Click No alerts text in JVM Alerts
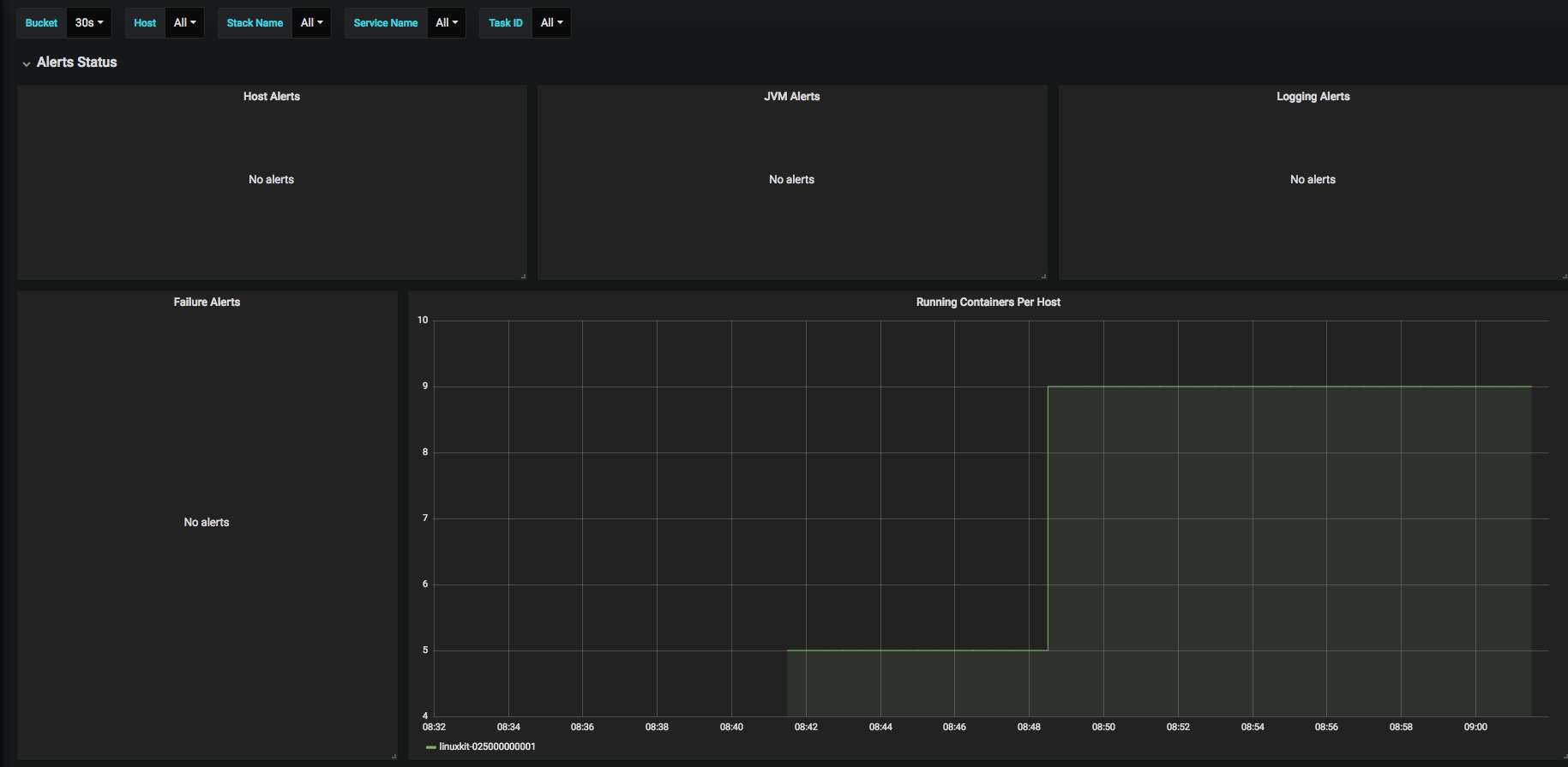 [x=792, y=180]
